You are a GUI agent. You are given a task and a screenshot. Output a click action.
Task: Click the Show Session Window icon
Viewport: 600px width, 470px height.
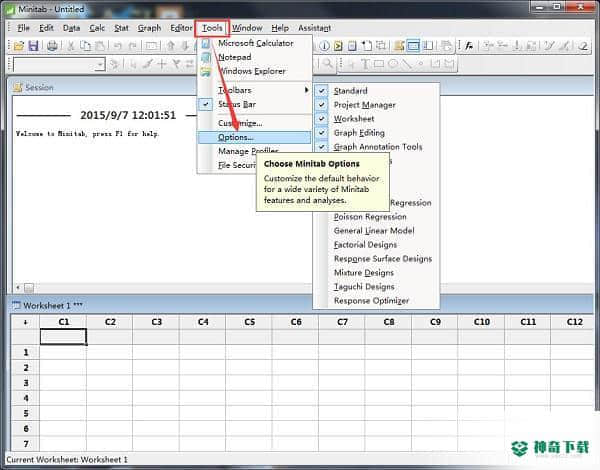(x=399, y=46)
